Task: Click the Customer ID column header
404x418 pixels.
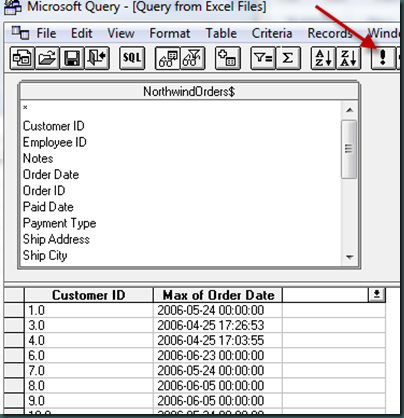Action: [x=89, y=295]
